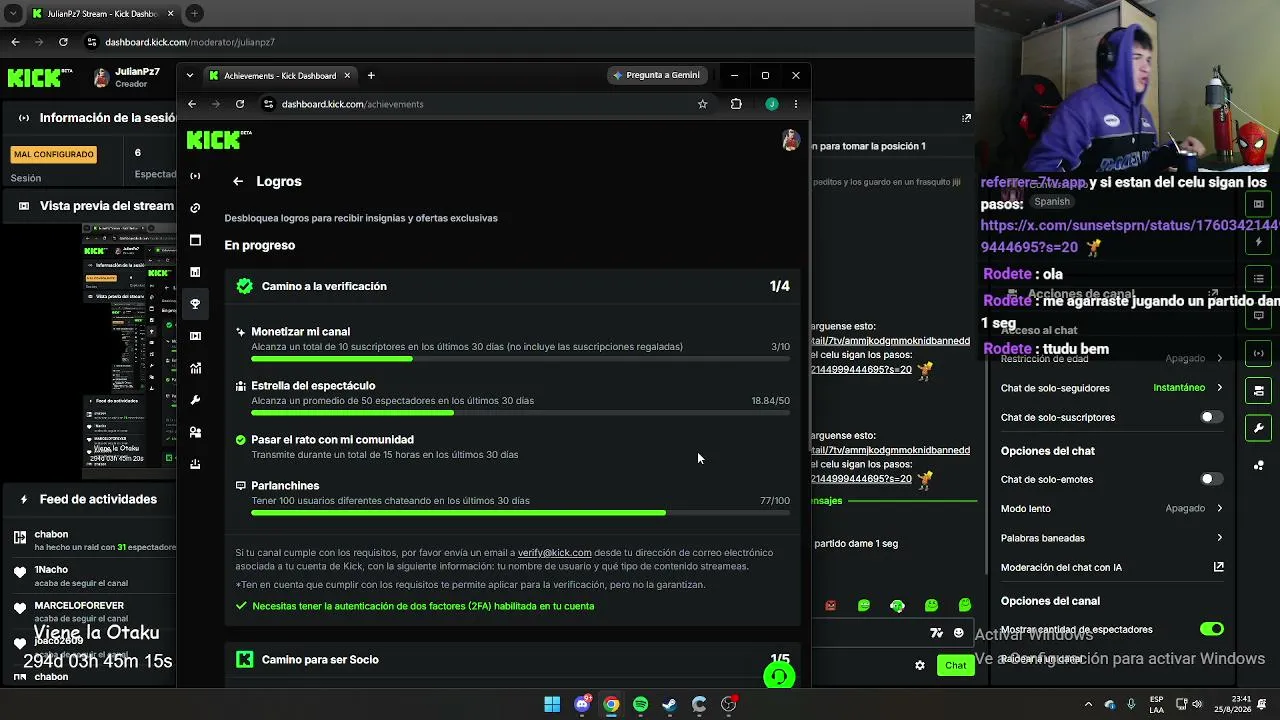Open the bar-chart icon in Achievements sidebar
Screen dimensions: 1280x720
195,272
